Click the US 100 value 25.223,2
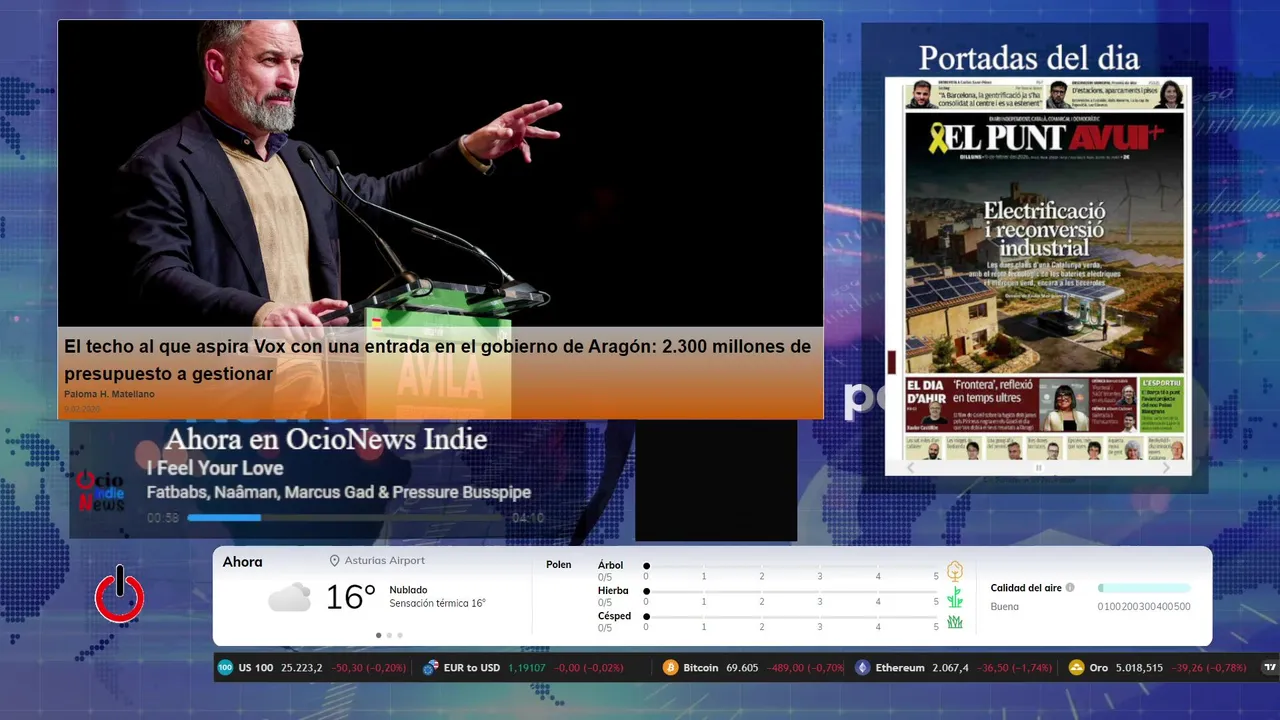 tap(302, 667)
